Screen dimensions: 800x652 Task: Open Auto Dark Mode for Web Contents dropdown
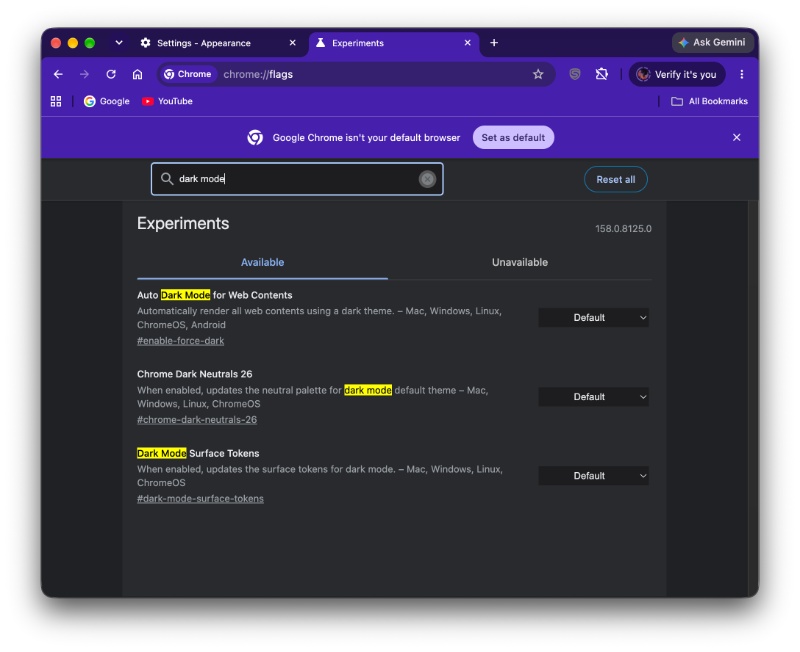pos(593,318)
